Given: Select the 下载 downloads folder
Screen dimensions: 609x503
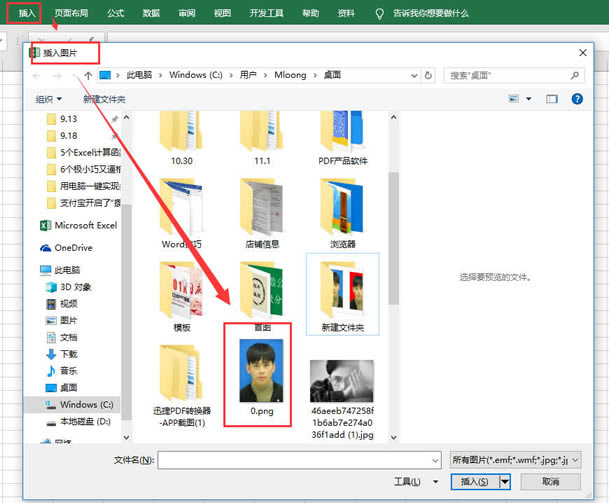Looking at the screenshot, I should coord(68,354).
